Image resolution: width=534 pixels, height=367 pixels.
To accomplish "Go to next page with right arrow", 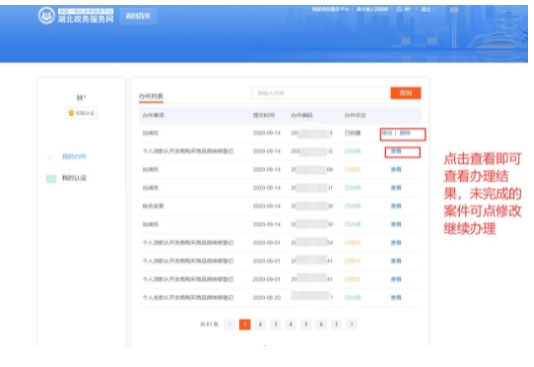I will (x=352, y=324).
